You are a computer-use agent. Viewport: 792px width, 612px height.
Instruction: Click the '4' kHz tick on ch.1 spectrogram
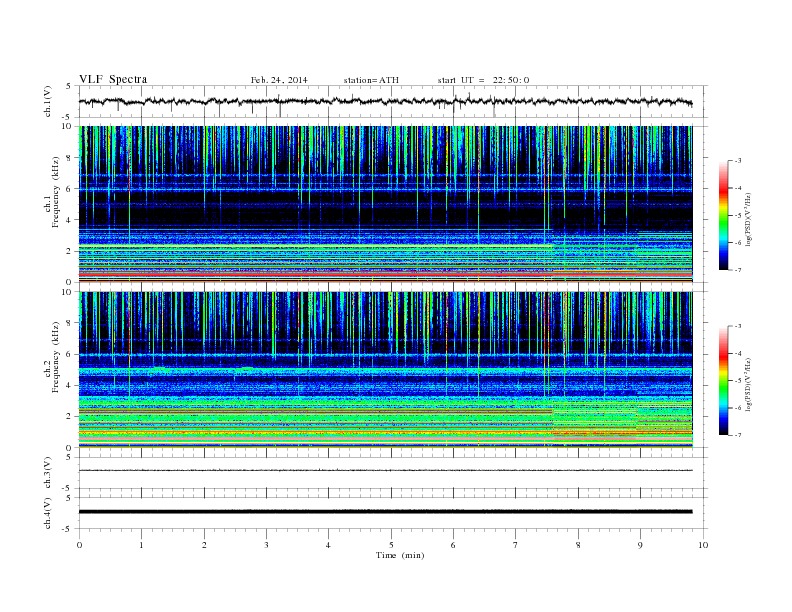pyautogui.click(x=69, y=220)
